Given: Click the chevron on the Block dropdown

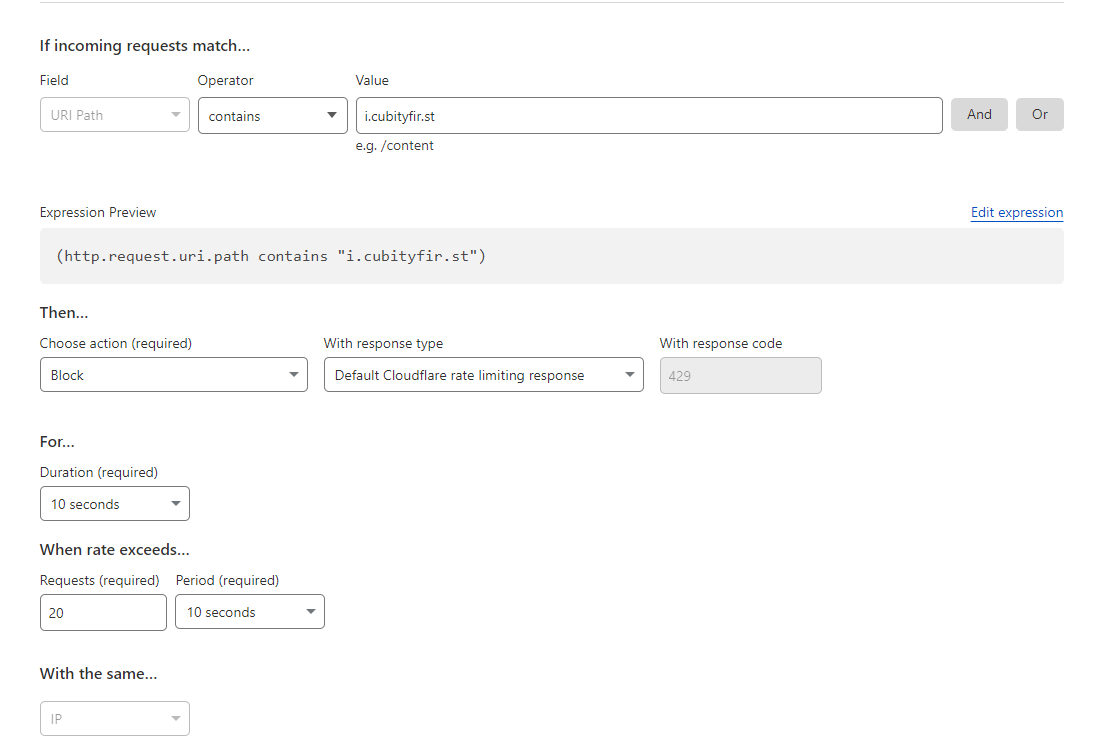Looking at the screenshot, I should coord(294,374).
